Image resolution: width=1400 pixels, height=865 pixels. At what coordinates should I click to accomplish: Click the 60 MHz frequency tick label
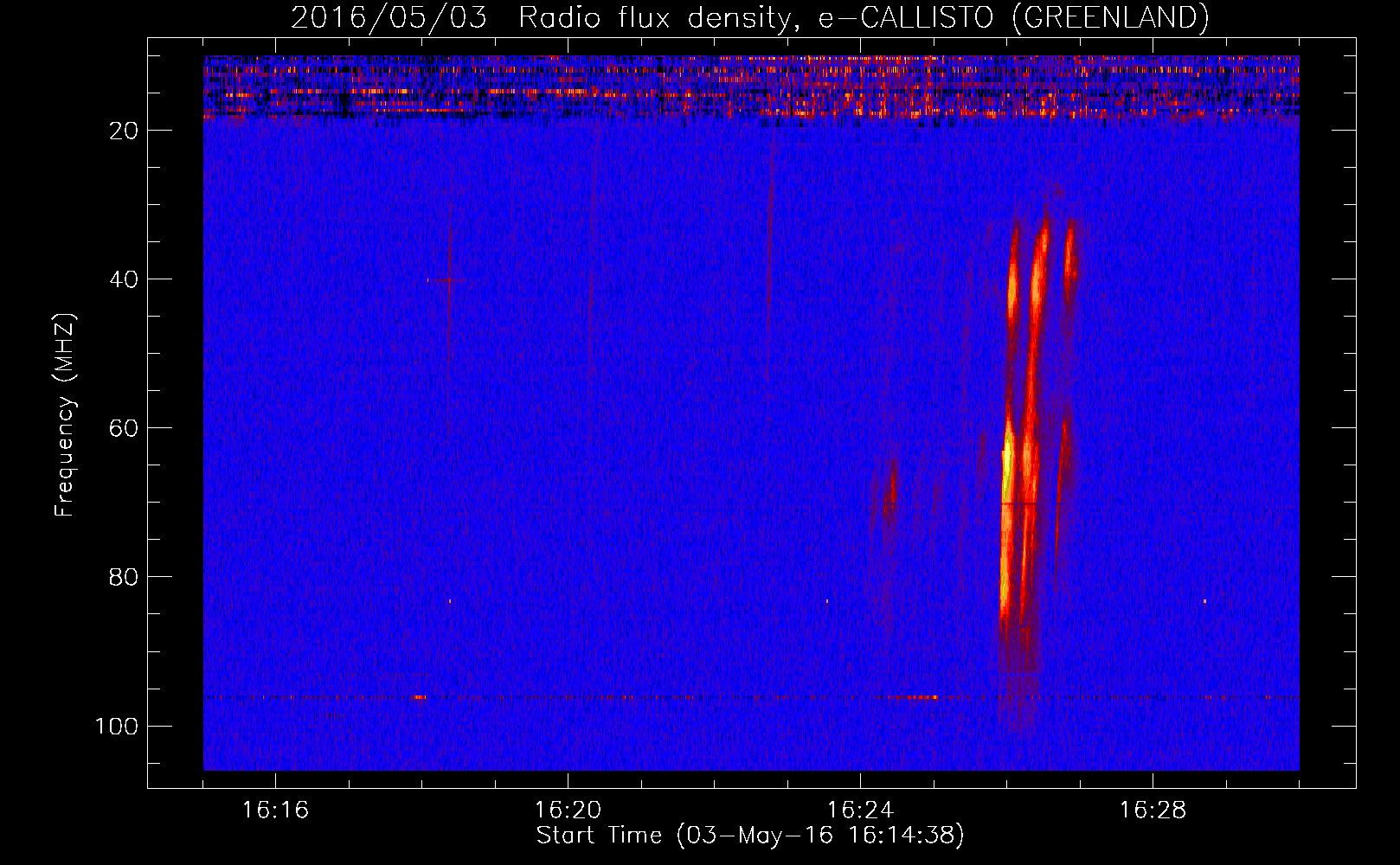click(x=124, y=428)
